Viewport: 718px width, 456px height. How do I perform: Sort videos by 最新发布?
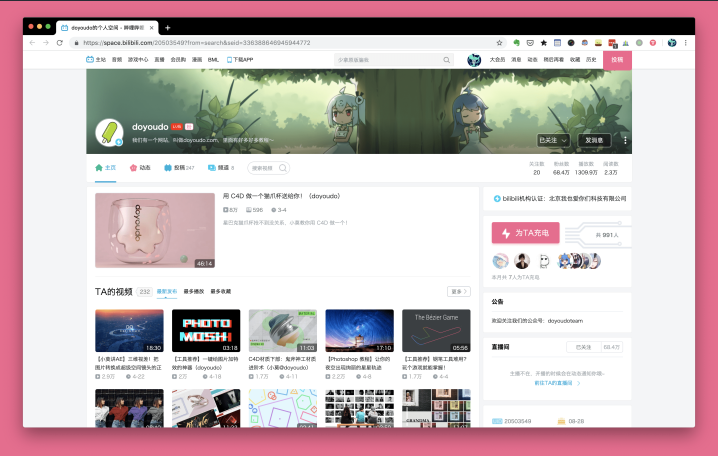coord(167,292)
